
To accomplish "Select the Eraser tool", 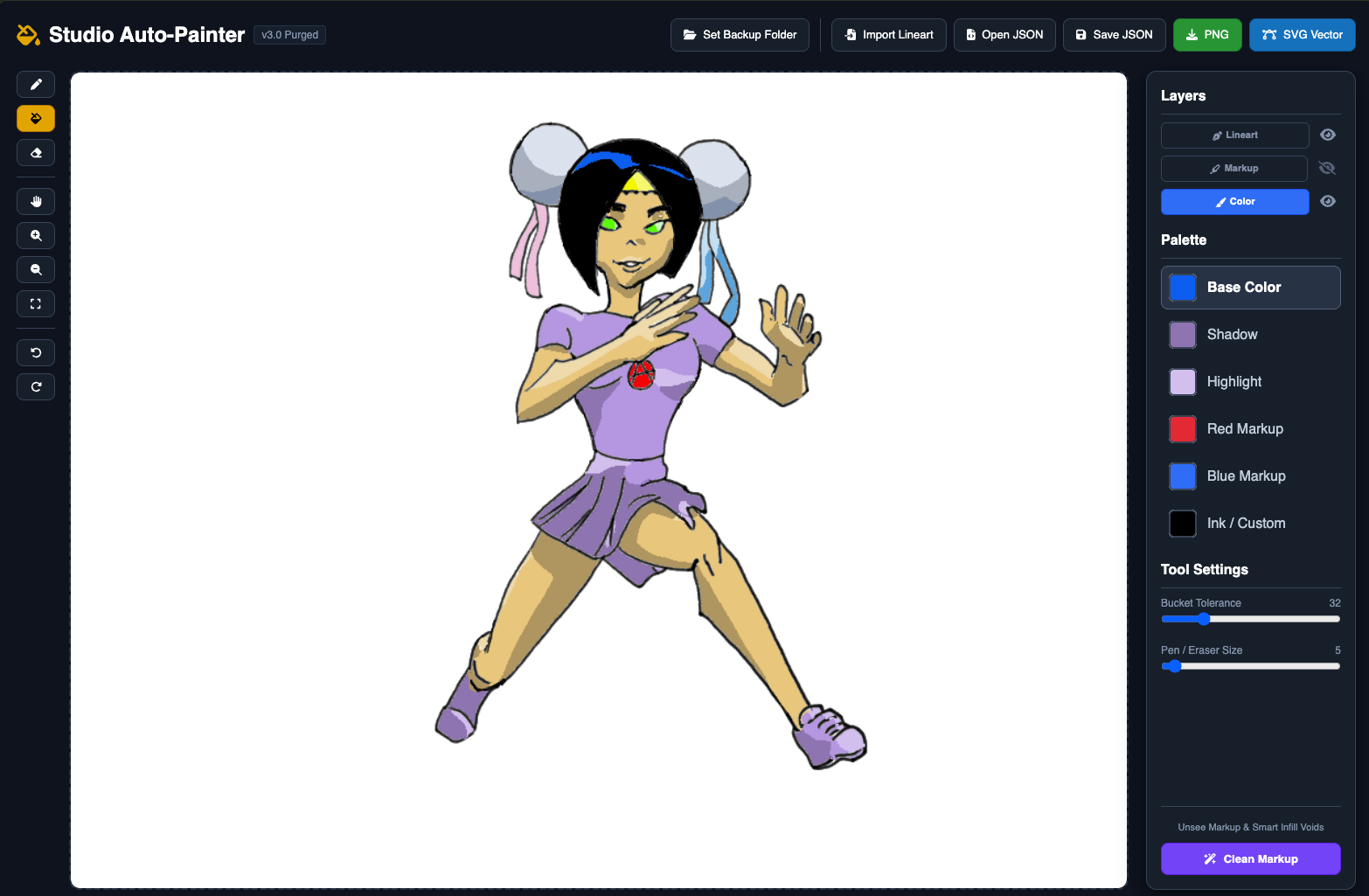I will [x=36, y=153].
